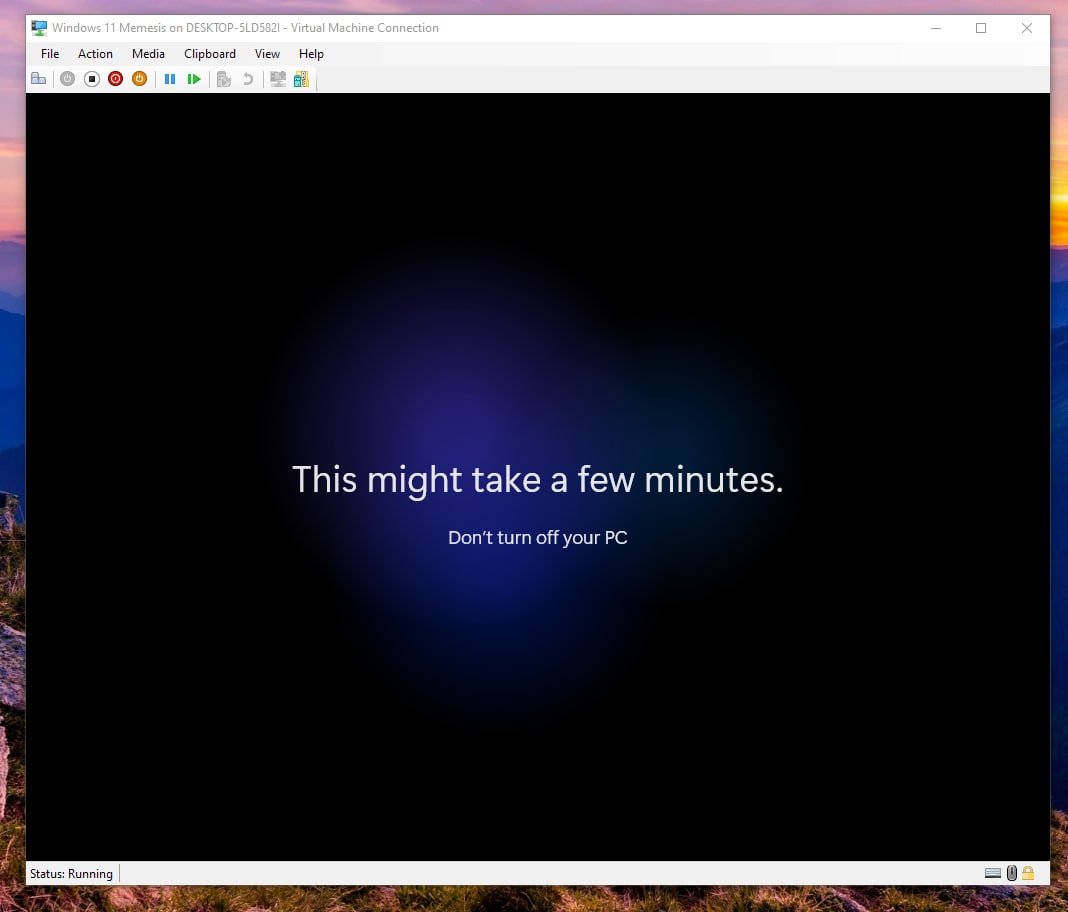Shut down the VM using the red power icon

click(x=116, y=79)
